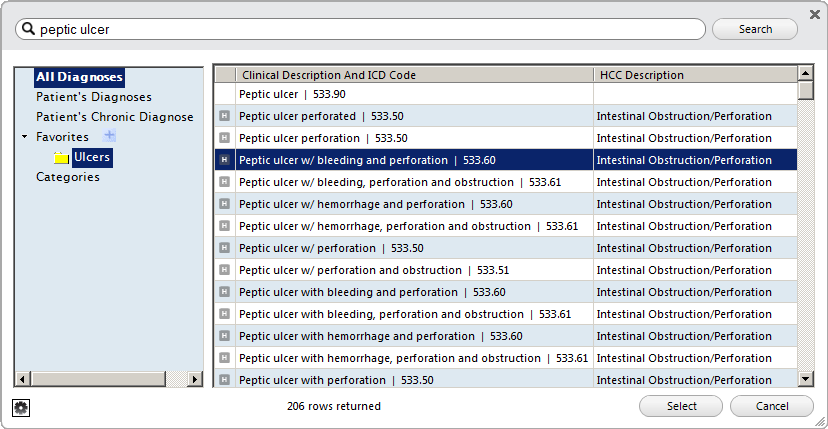Click tree panel scroll right arrow
This screenshot has height=429, width=828.
pyautogui.click(x=194, y=379)
